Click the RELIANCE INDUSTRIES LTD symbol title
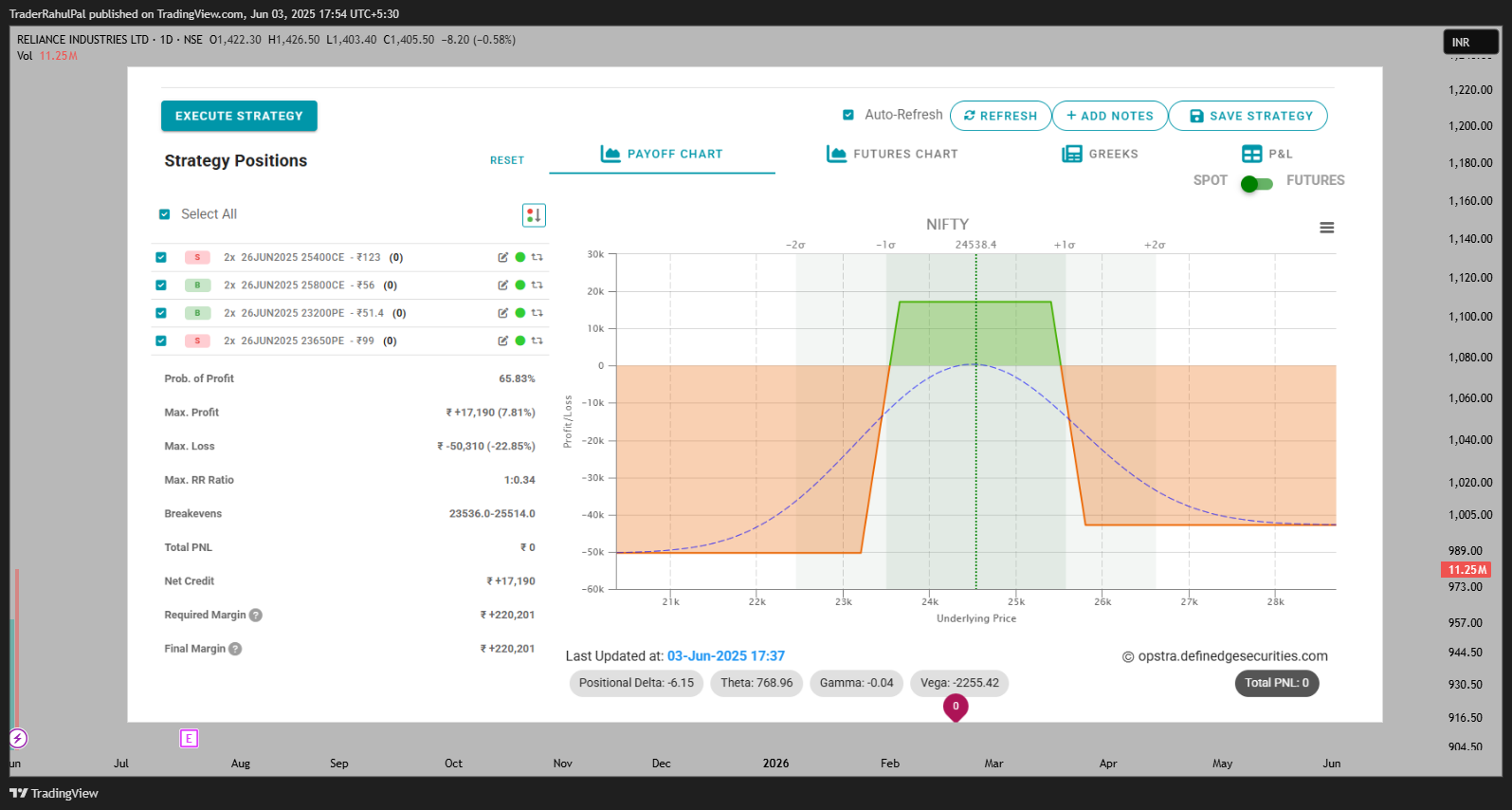Screen dimensions: 1512x810 pyautogui.click(x=83, y=40)
